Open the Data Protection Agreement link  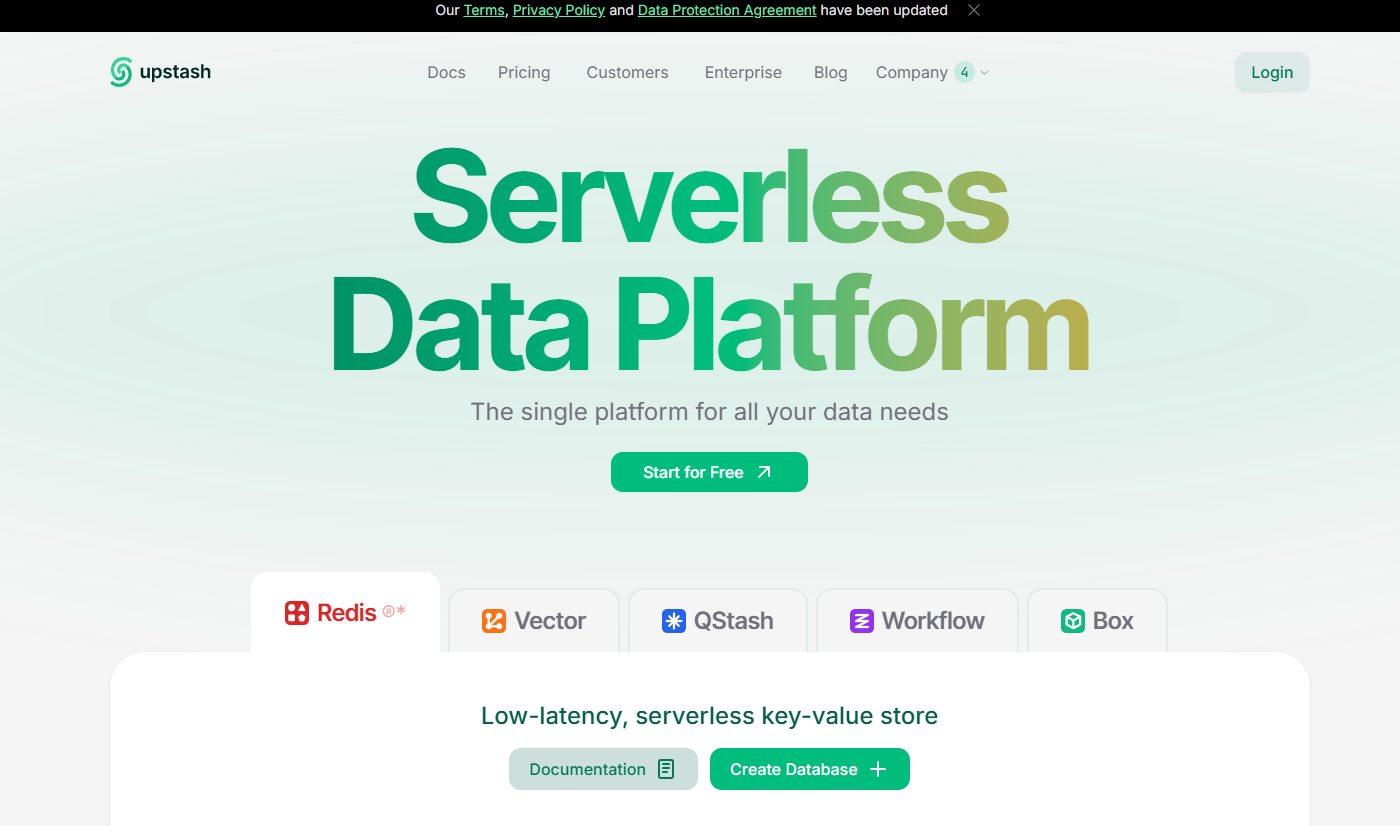[x=727, y=10]
